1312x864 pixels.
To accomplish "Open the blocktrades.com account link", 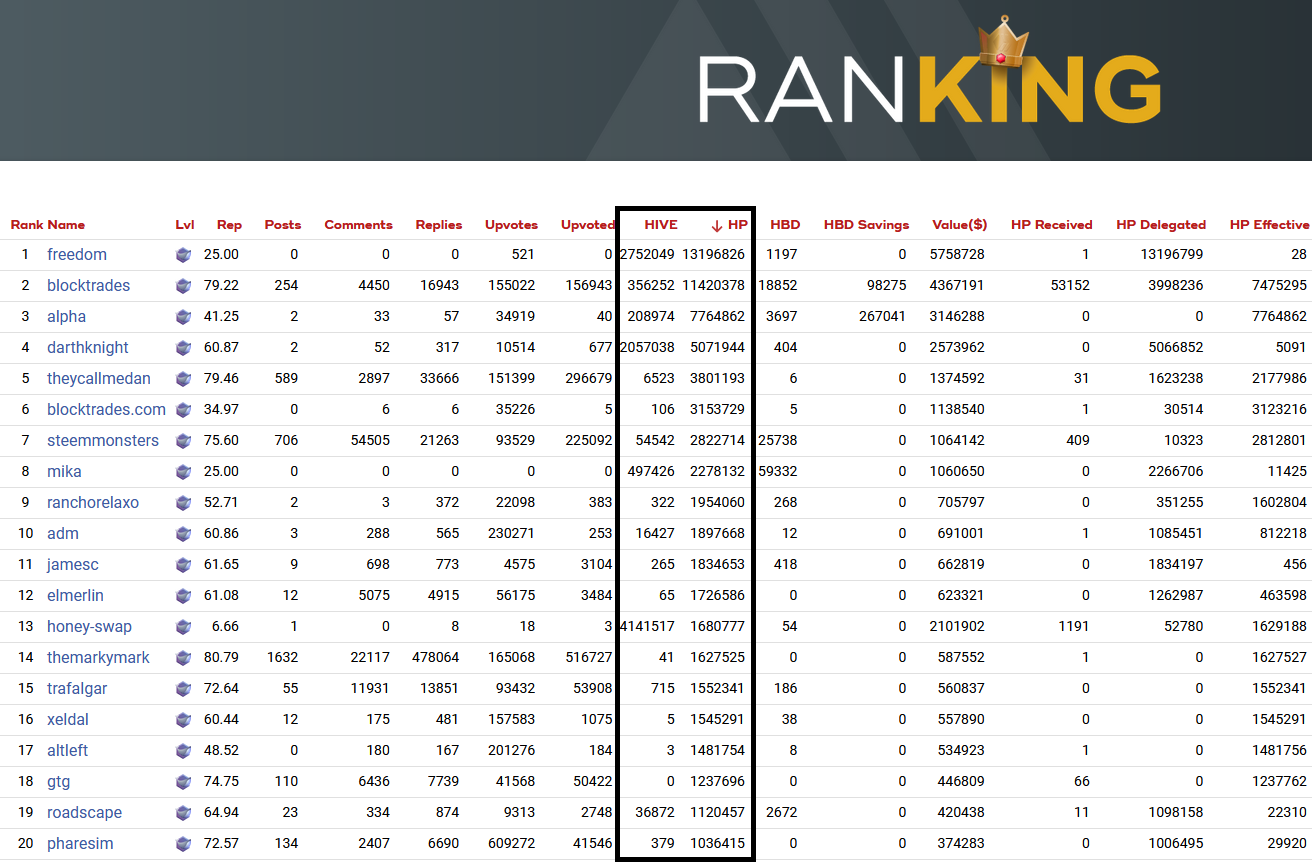I will (x=106, y=410).
